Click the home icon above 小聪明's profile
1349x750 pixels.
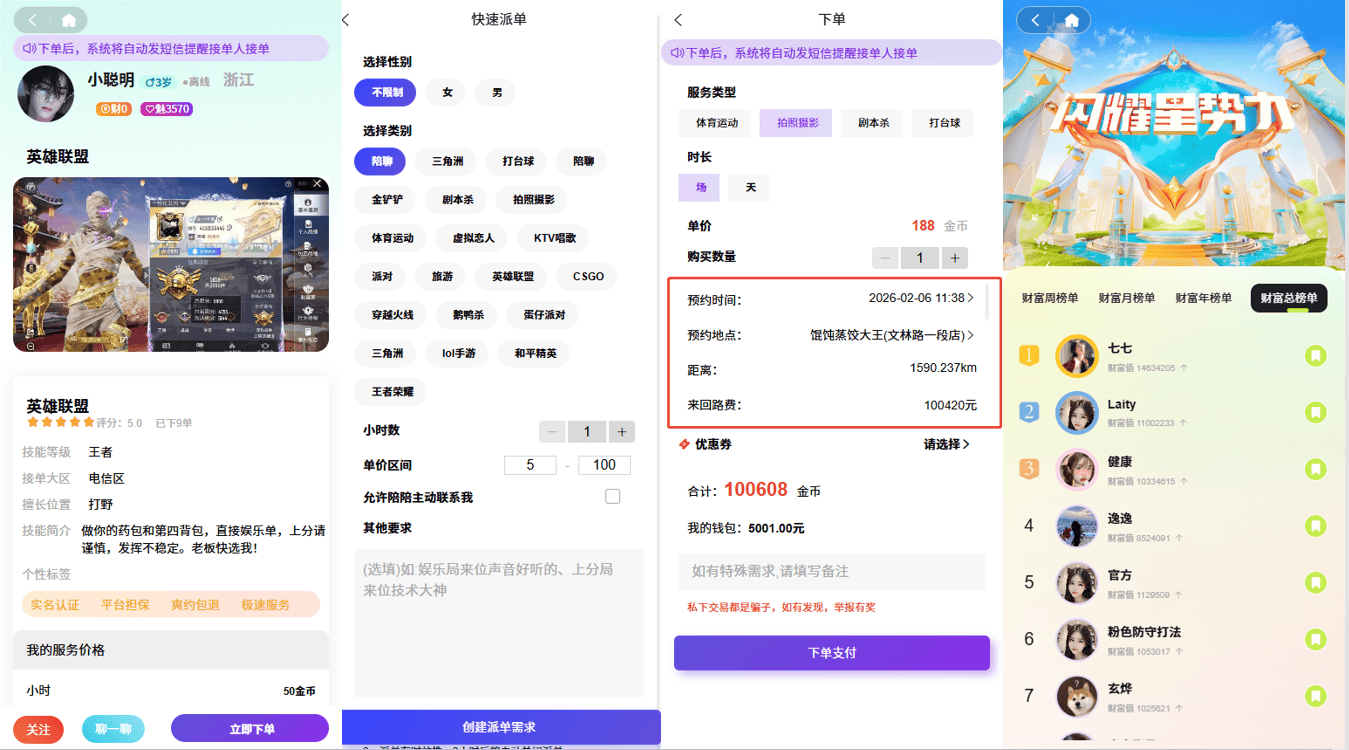click(68, 20)
